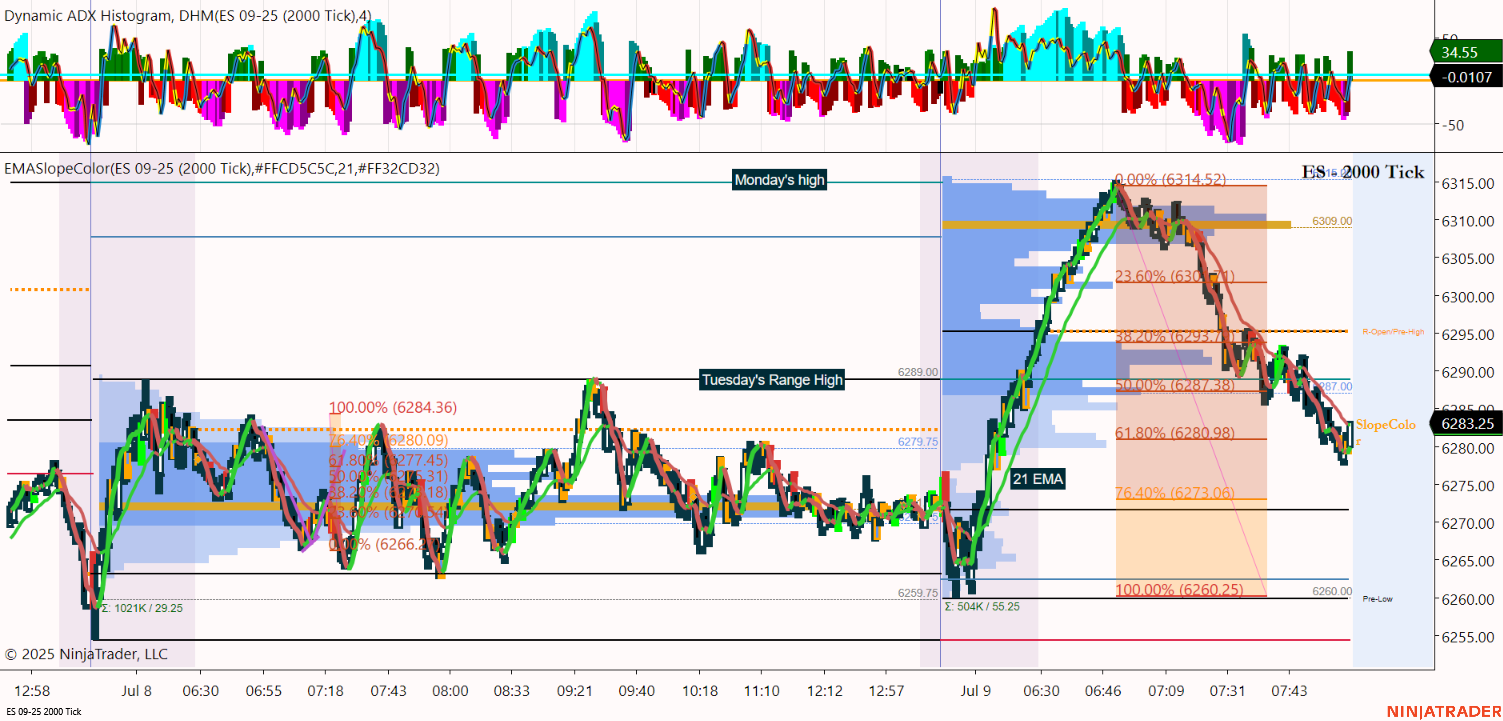Image resolution: width=1503 pixels, height=721 pixels.
Task: Select the "Tuesday's Range High" annotation label
Action: (772, 380)
